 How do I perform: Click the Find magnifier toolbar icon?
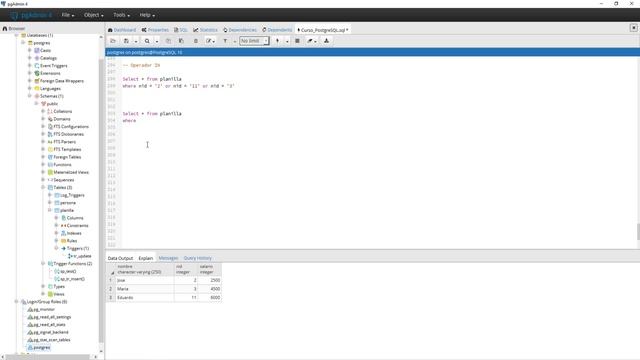click(x=147, y=41)
